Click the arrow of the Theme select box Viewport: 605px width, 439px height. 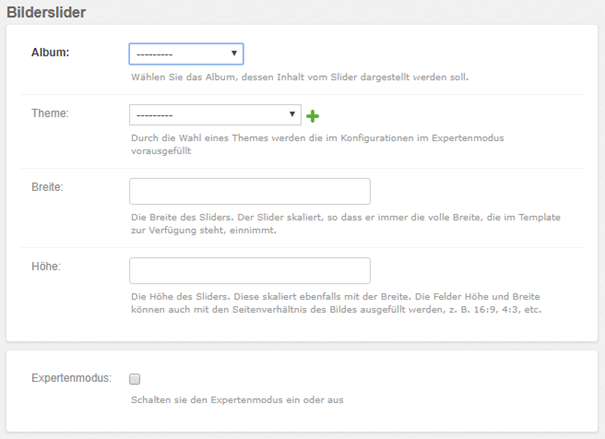(292, 115)
